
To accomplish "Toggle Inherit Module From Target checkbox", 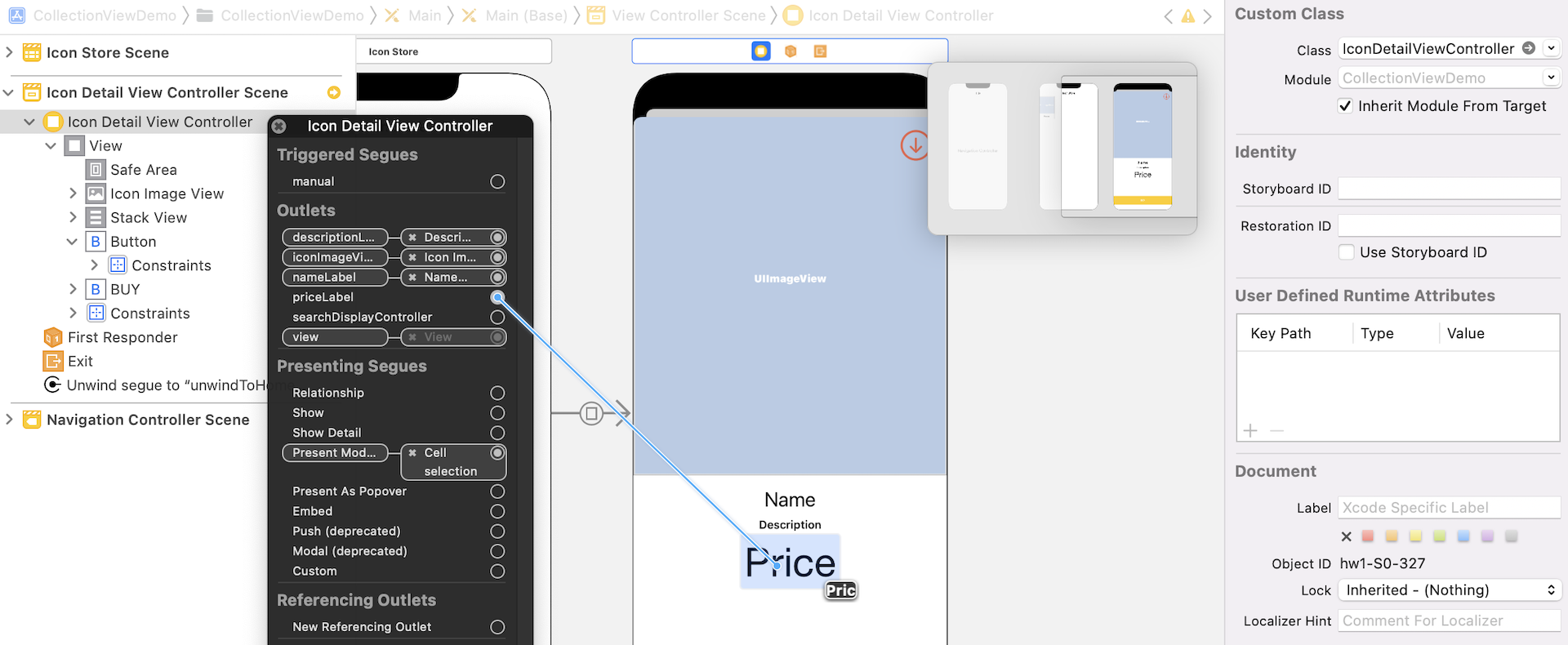I will click(x=1345, y=106).
